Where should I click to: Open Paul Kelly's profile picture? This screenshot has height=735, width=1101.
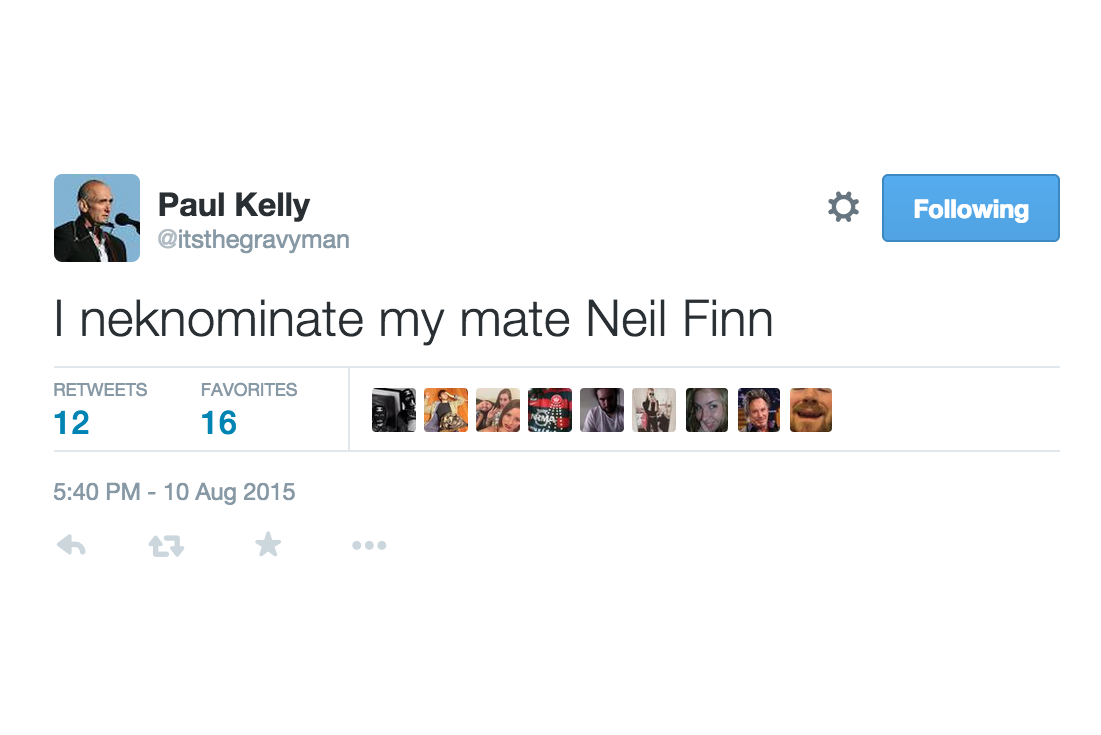[x=97, y=218]
